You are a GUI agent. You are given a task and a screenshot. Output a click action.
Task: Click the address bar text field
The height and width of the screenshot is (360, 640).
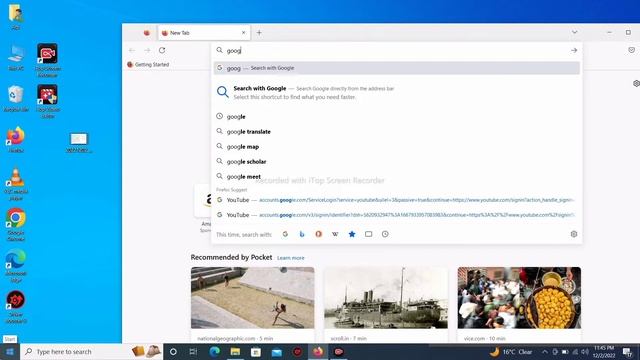pos(396,51)
